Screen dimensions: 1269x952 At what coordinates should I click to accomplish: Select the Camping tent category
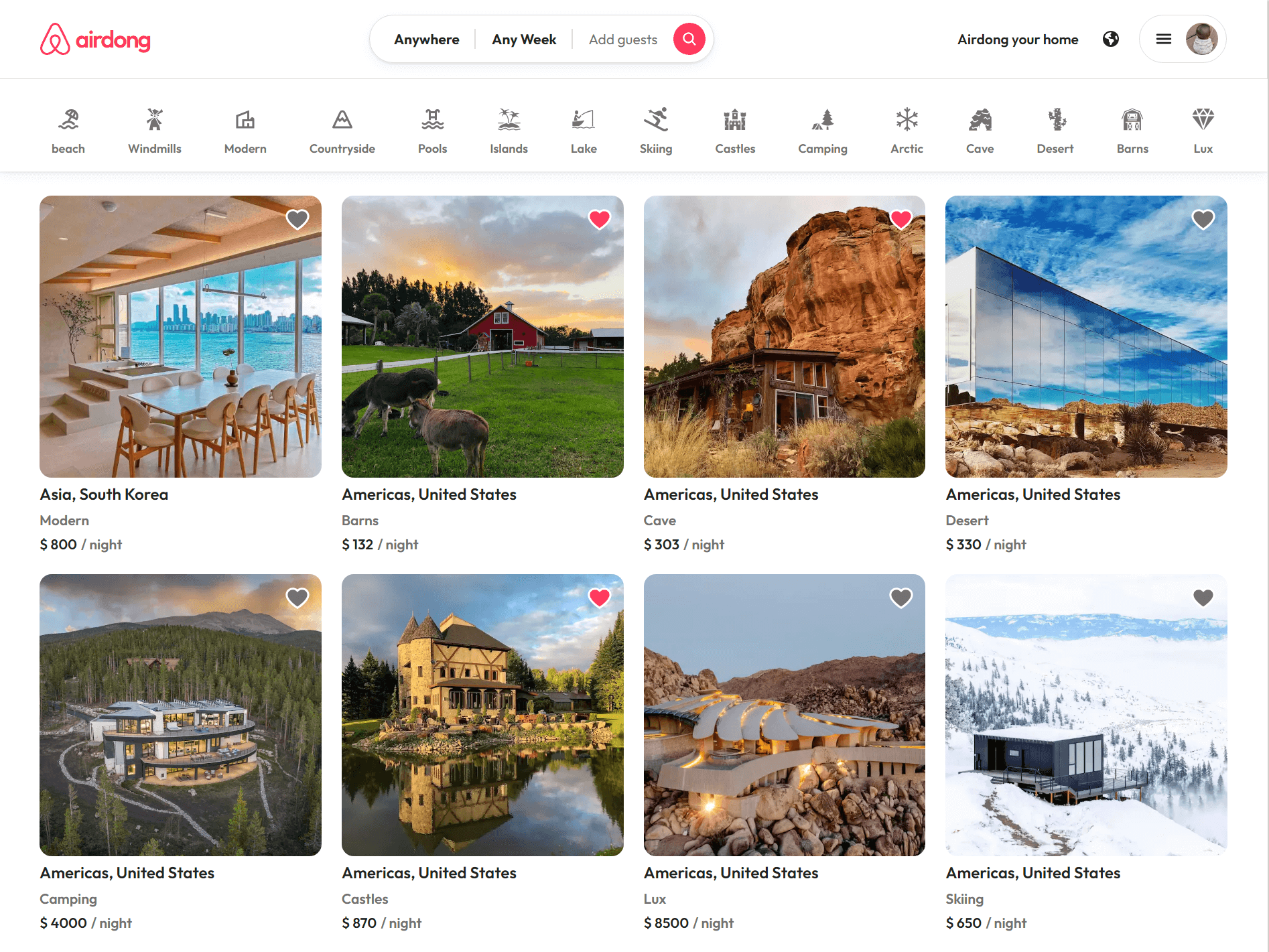coord(823,119)
